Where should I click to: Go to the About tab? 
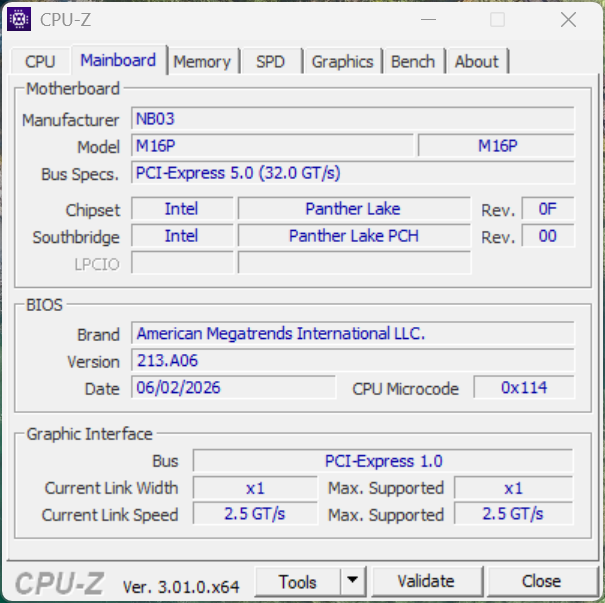click(477, 61)
